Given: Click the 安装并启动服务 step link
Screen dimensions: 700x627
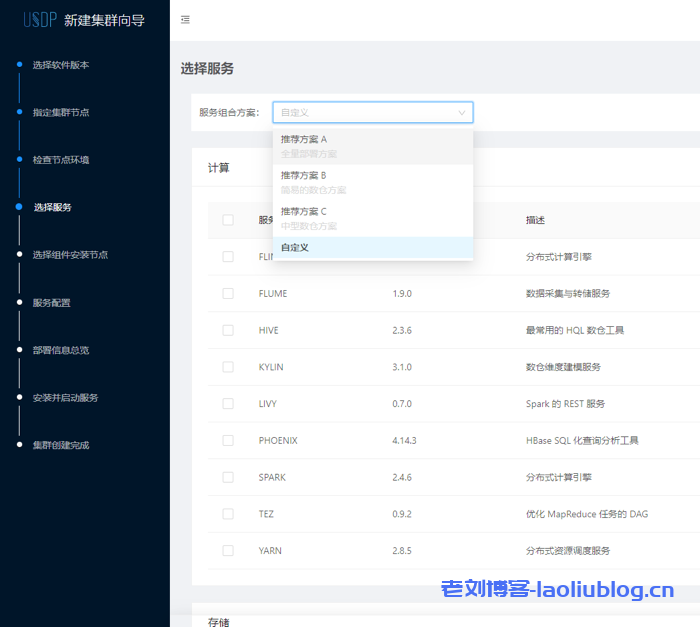Looking at the screenshot, I should 66,398.
